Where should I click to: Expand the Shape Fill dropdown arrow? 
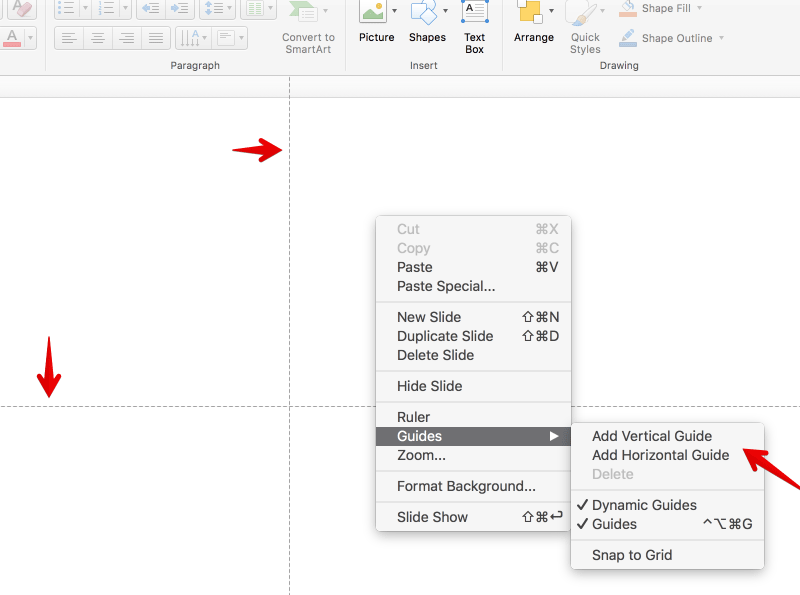point(699,9)
